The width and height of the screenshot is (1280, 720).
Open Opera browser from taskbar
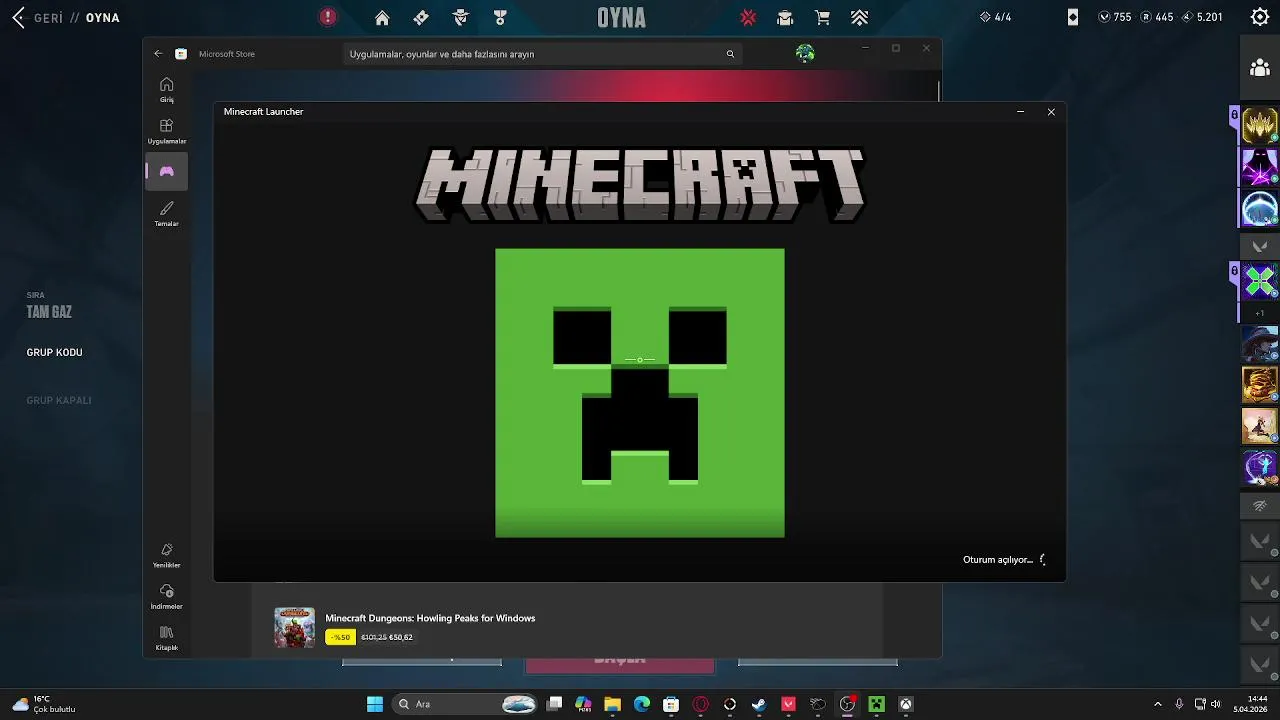[701, 704]
